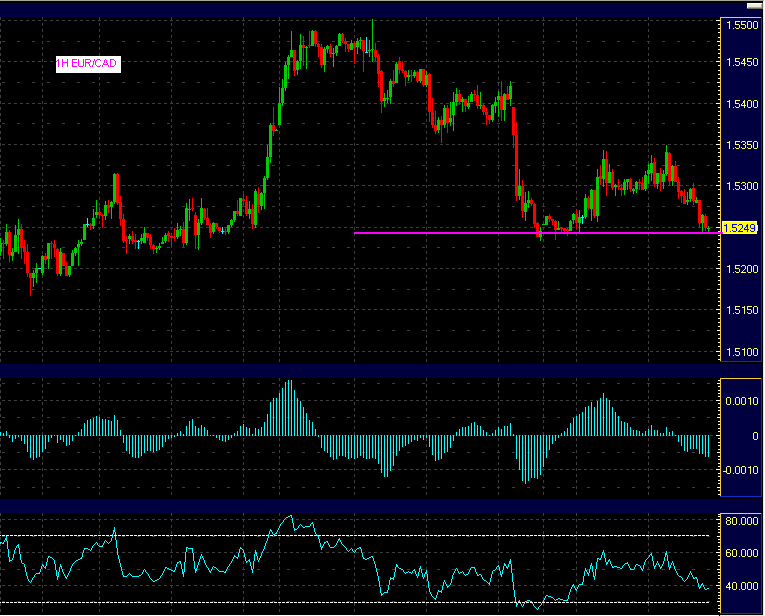Image resolution: width=765 pixels, height=616 pixels.
Task: Click the 1.5450 price axis label
Action: coord(742,62)
